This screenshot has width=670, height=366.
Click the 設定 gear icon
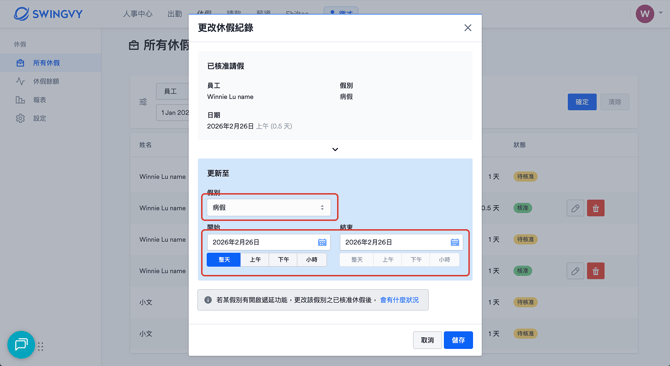tap(20, 118)
